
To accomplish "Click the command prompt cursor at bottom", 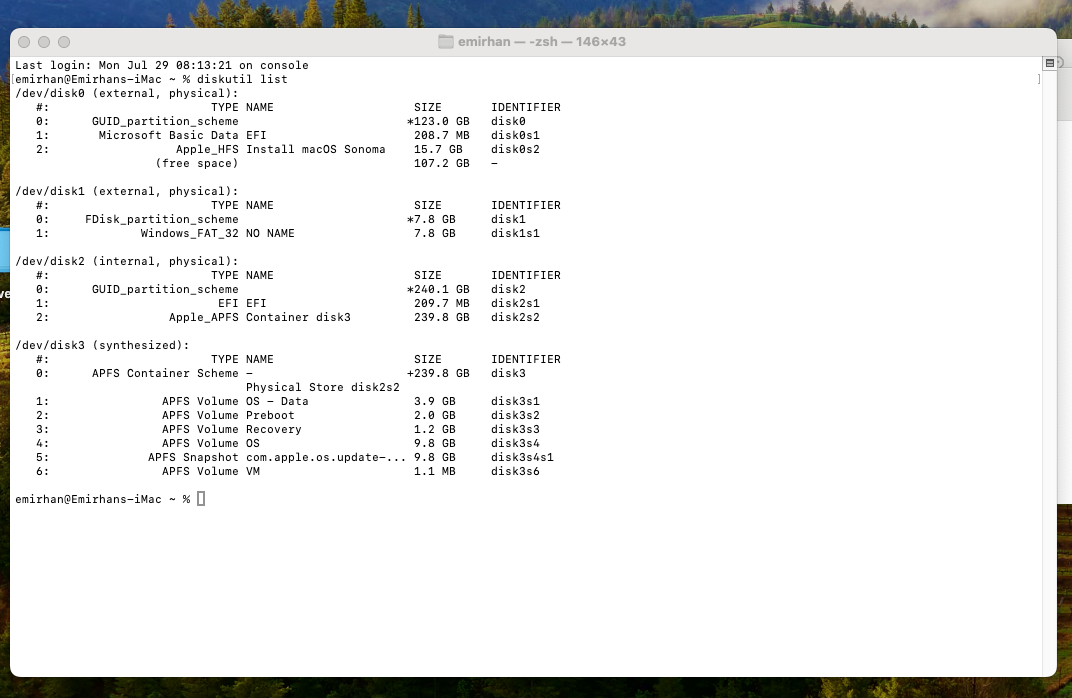I will (x=201, y=499).
